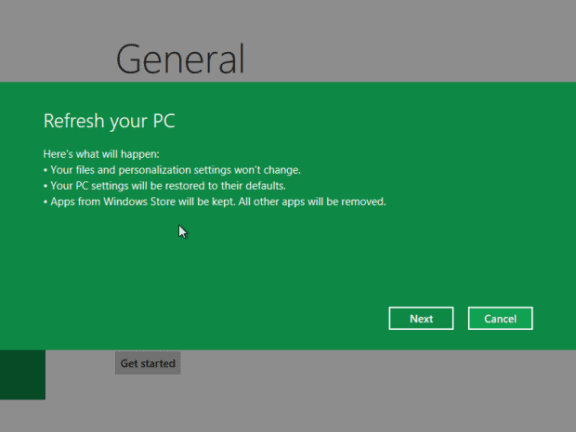Click Next to continue the refresh
The height and width of the screenshot is (432, 576).
pyautogui.click(x=421, y=318)
